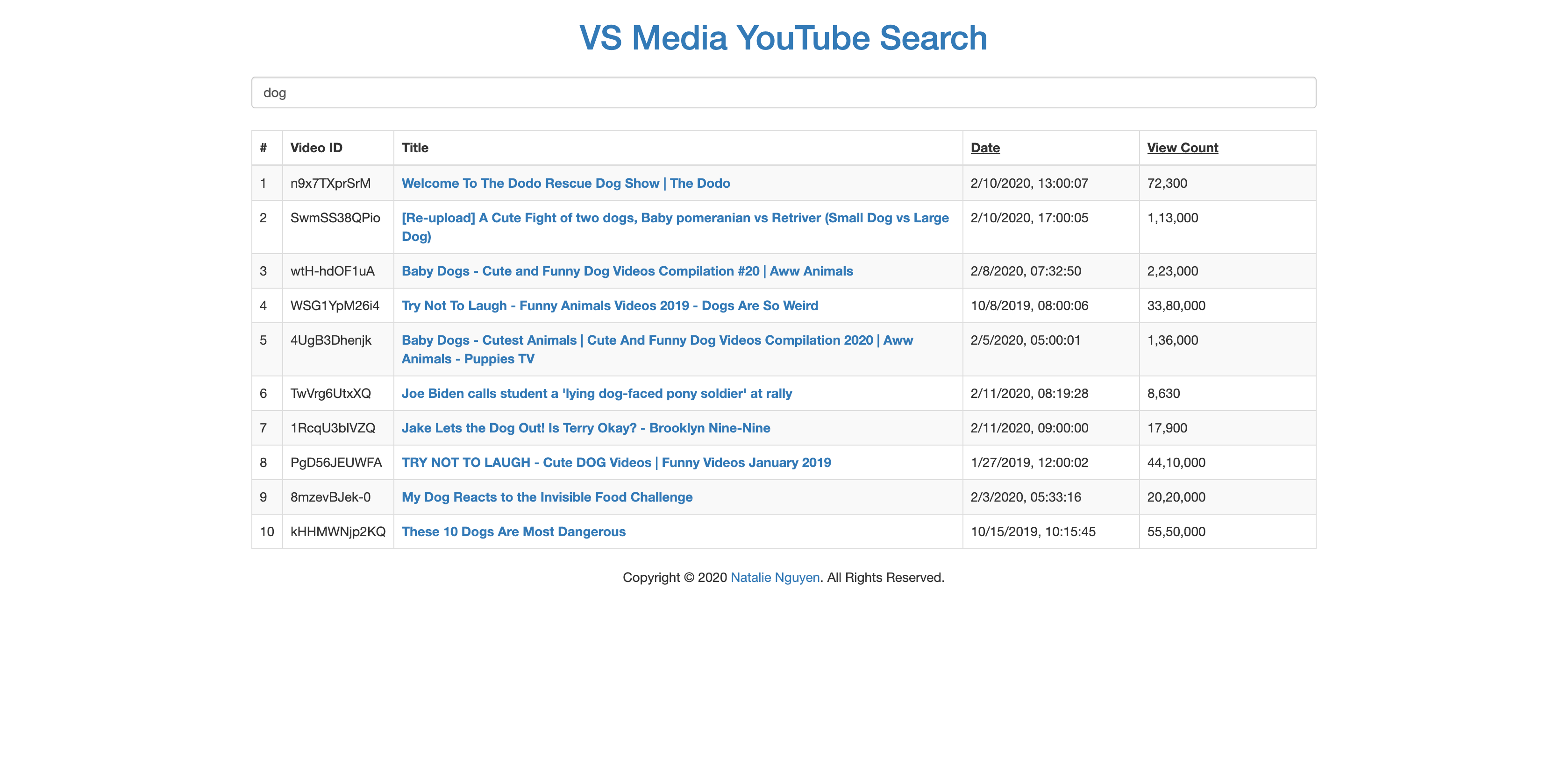Click the 'Title' column header
This screenshot has width=1568, height=765.
point(414,148)
